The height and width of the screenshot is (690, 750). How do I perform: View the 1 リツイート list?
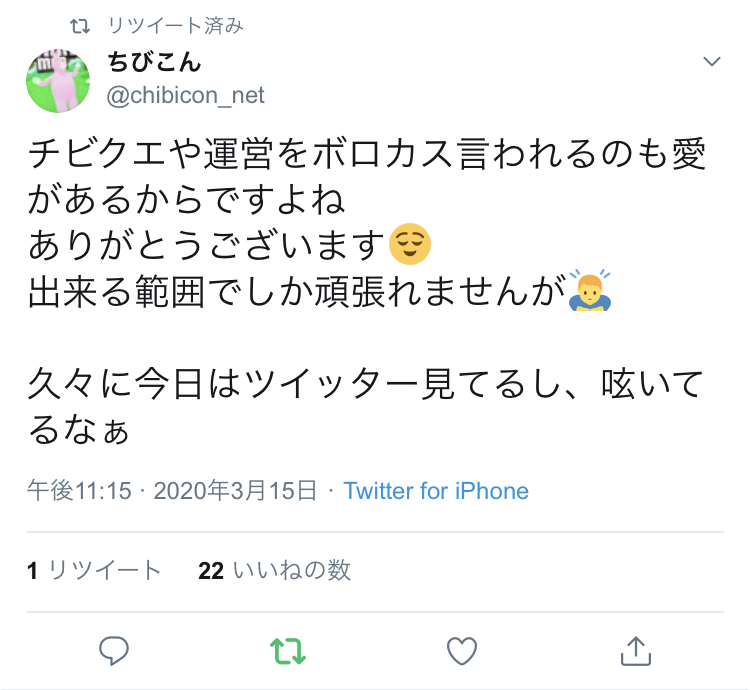point(94,570)
